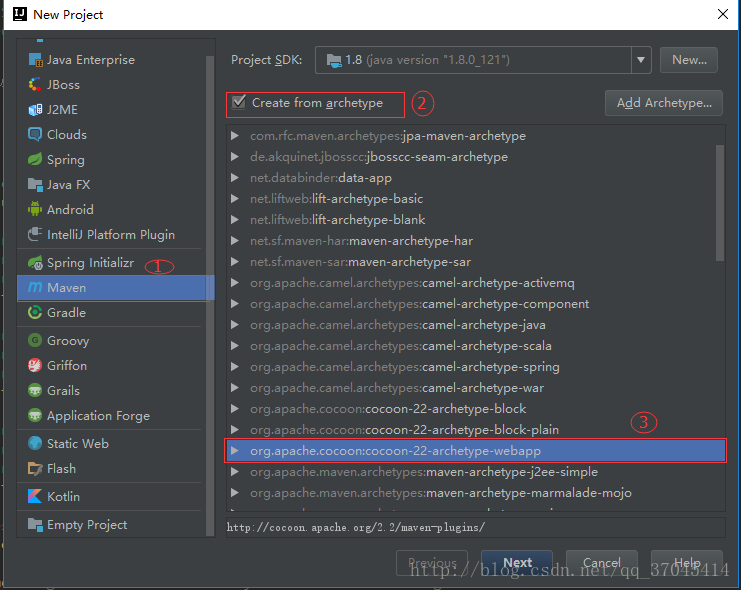Select the cocoon-22-archetype-block-plain row
The width and height of the screenshot is (741, 590).
coord(475,429)
